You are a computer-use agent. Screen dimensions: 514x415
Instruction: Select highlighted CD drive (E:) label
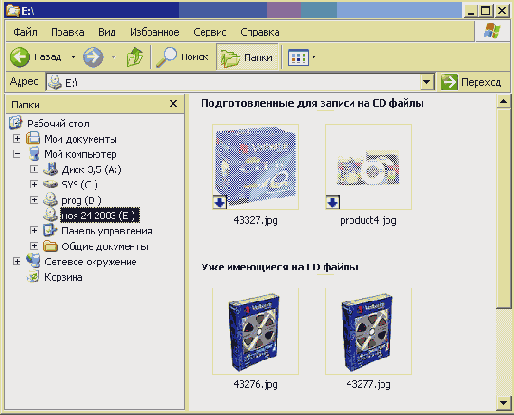[x=100, y=215]
